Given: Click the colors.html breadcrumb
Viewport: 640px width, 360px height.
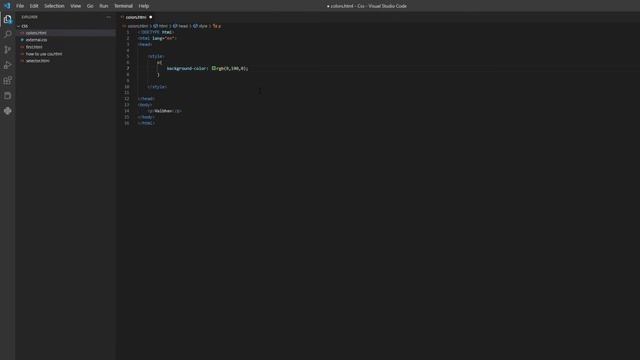Looking at the screenshot, I should 137,26.
